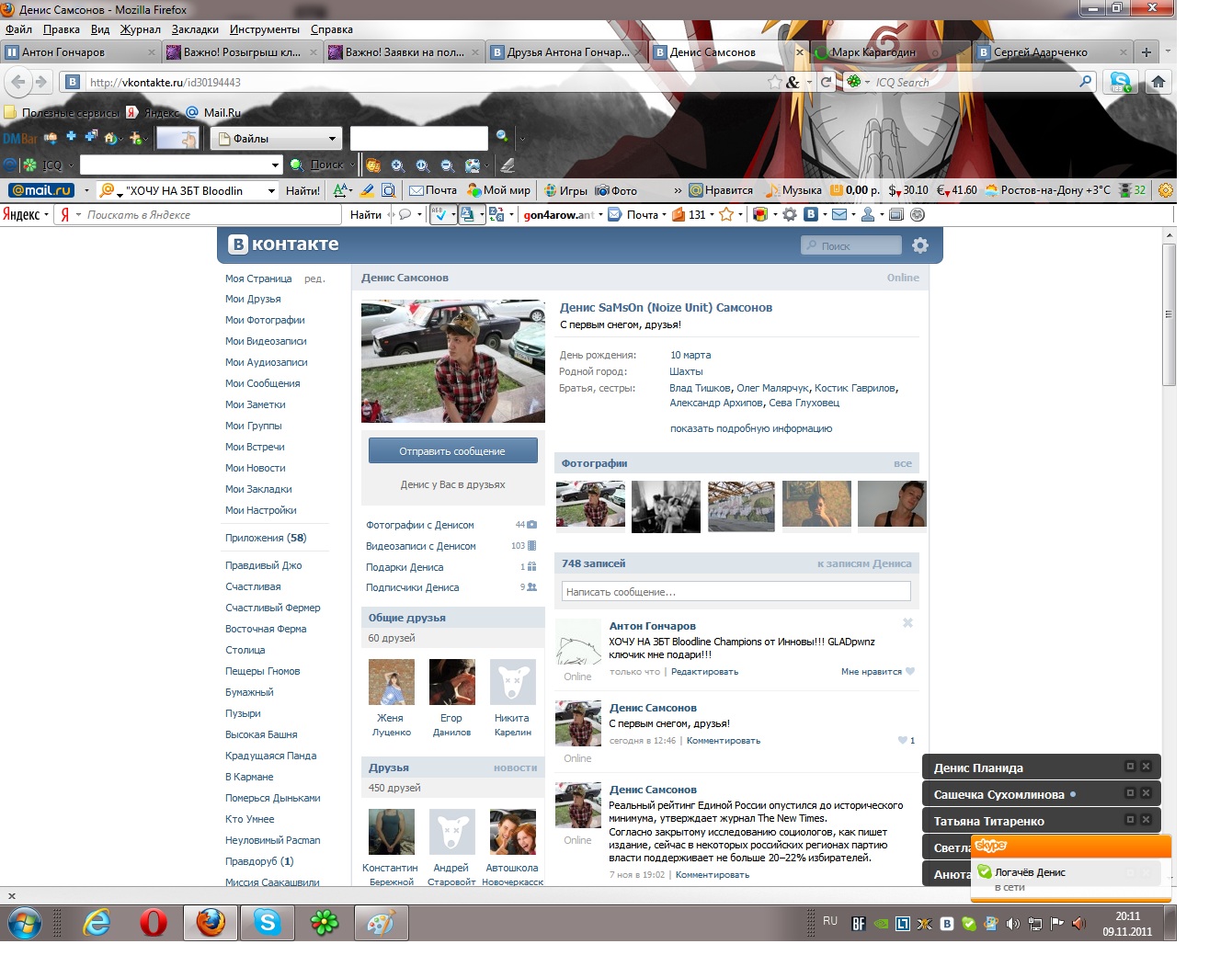Minimize the Татьяна Титаренко chat tab
The width and height of the screenshot is (1232, 978).
click(x=1131, y=819)
